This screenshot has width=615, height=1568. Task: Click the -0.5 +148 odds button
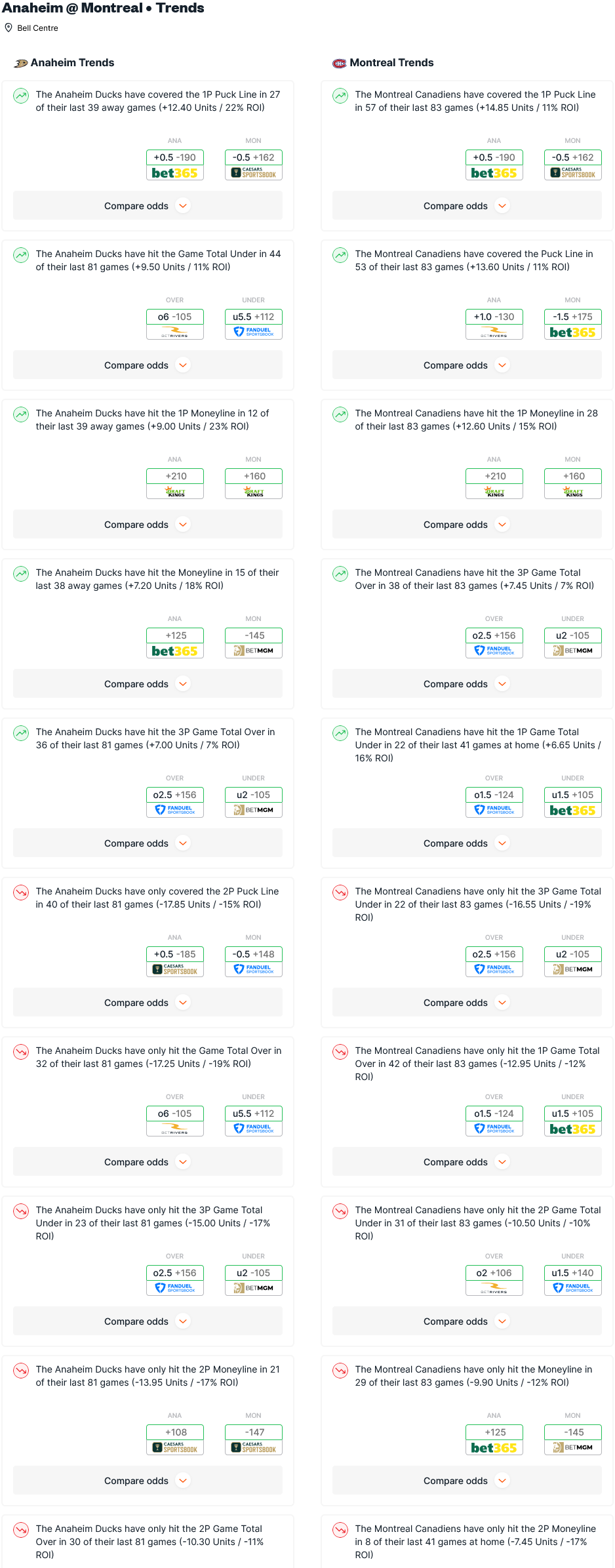253,954
